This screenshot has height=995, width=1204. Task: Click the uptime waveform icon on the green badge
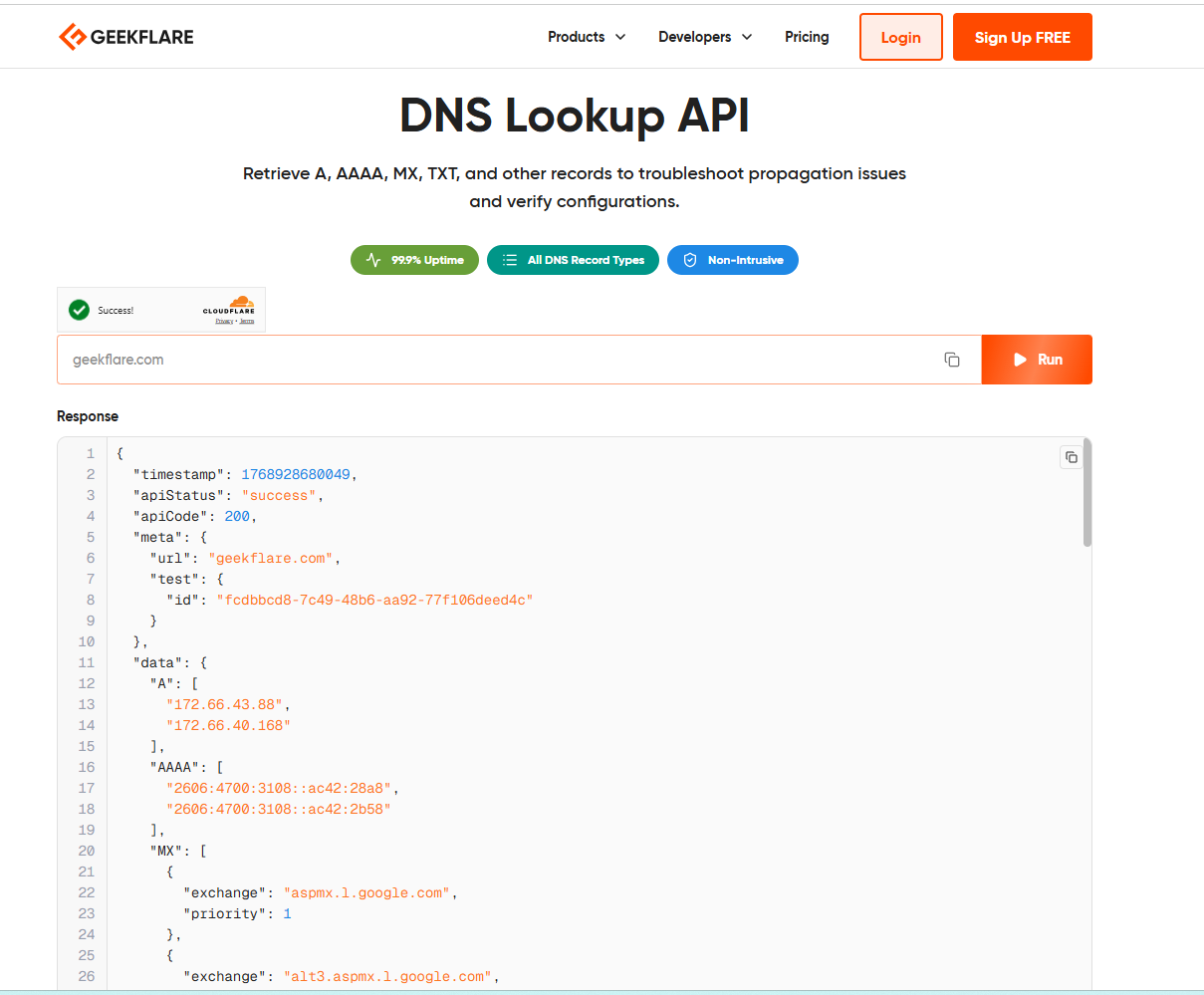coord(372,260)
